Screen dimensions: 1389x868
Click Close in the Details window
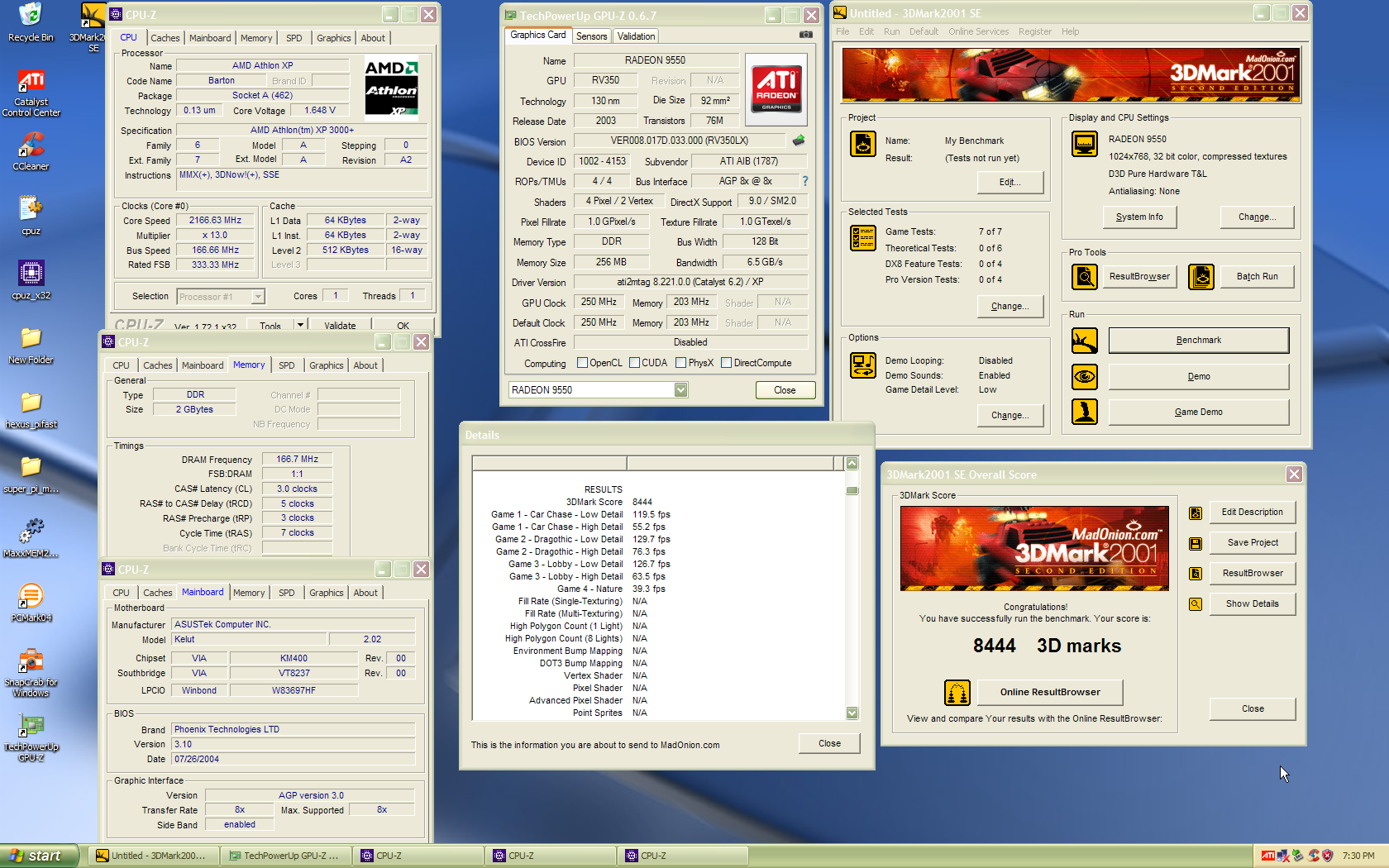click(x=829, y=743)
